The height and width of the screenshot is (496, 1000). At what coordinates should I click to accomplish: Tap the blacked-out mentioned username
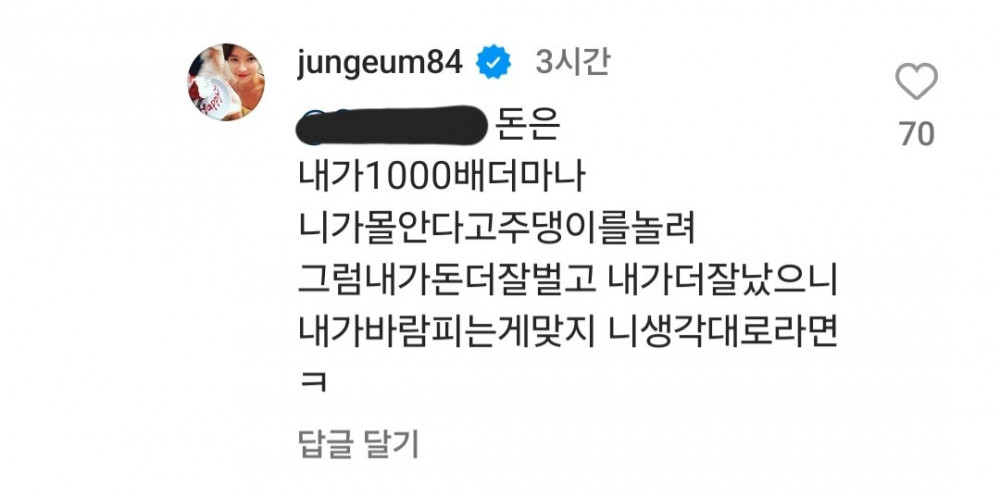pos(392,126)
